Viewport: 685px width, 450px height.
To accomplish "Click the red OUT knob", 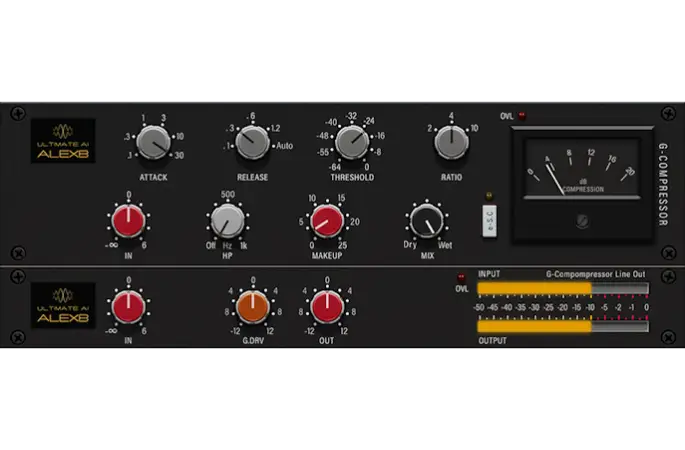I will (326, 307).
